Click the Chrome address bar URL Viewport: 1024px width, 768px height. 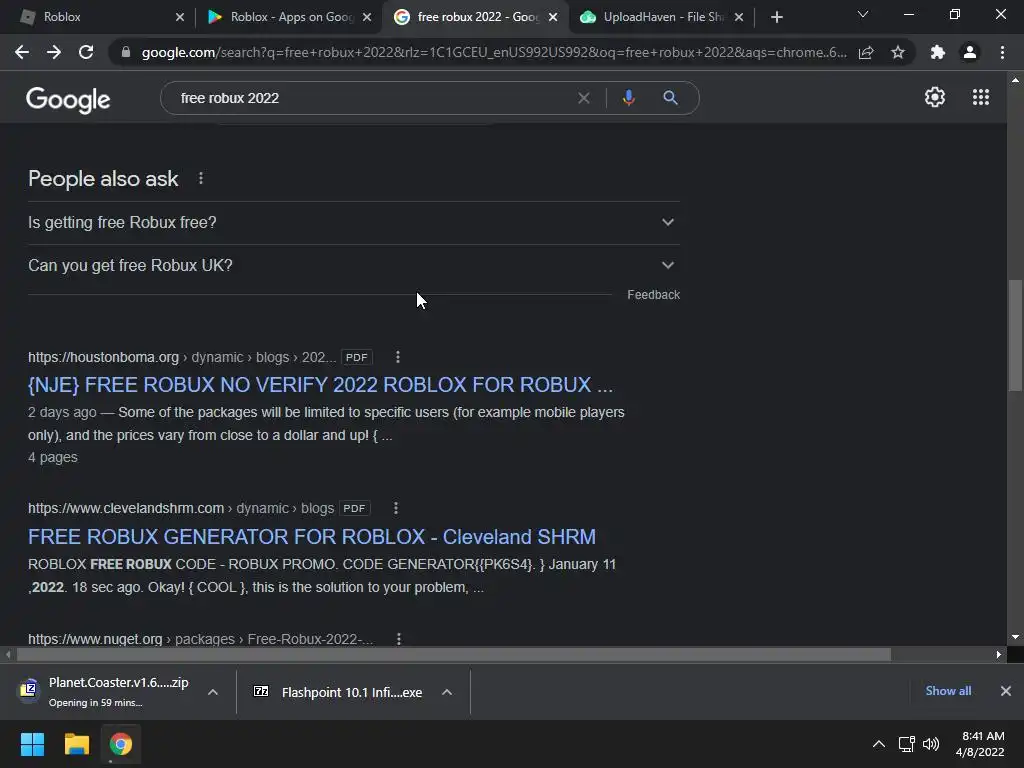494,52
